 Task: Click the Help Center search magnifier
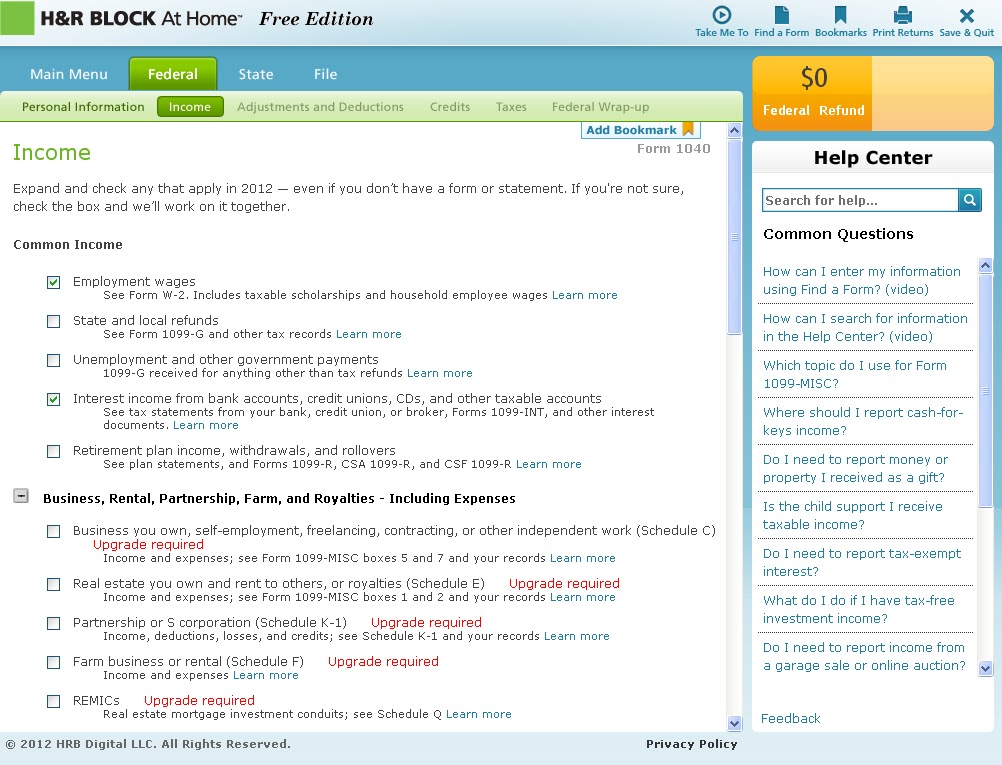click(969, 200)
